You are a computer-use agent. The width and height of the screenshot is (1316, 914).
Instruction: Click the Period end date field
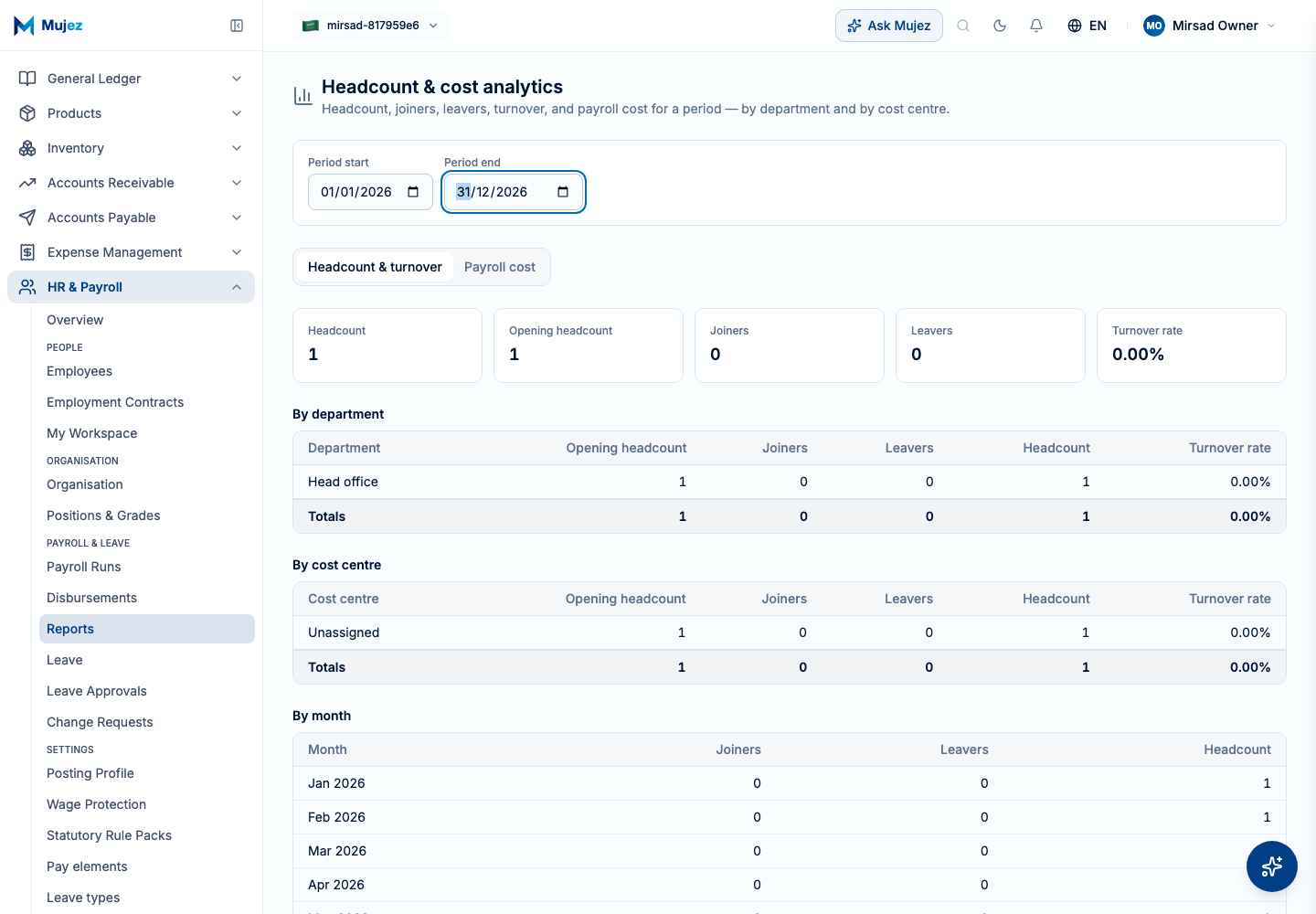pos(513,192)
